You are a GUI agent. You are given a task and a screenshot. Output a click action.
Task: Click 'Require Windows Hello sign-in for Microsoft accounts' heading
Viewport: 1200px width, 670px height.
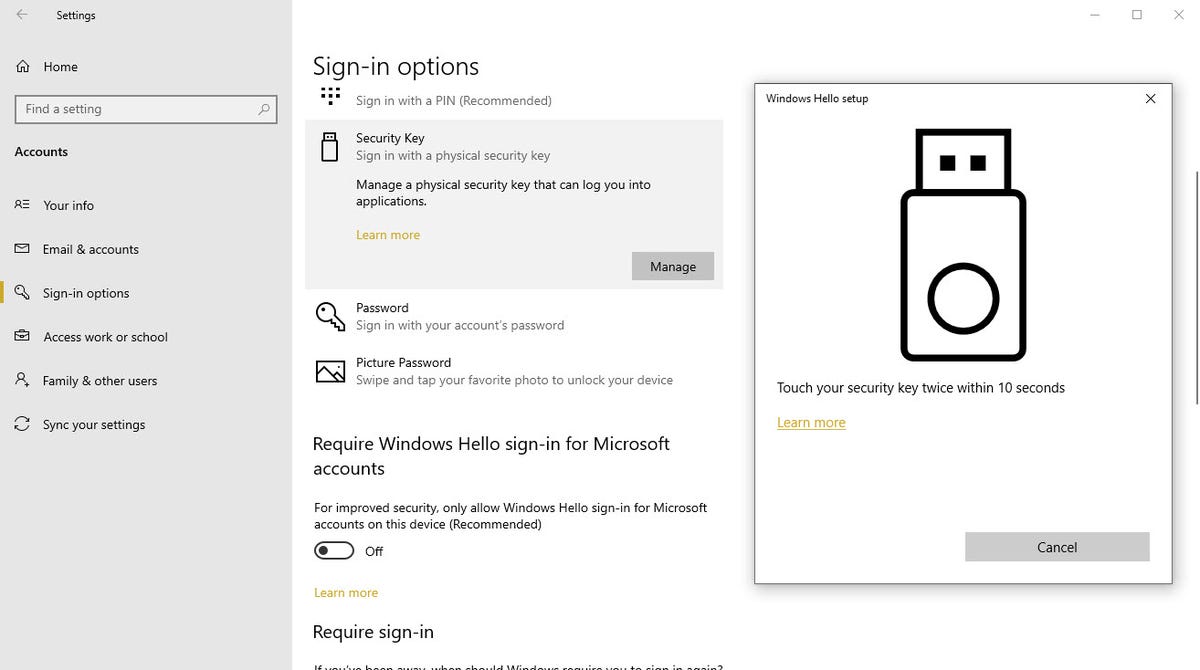pos(491,456)
